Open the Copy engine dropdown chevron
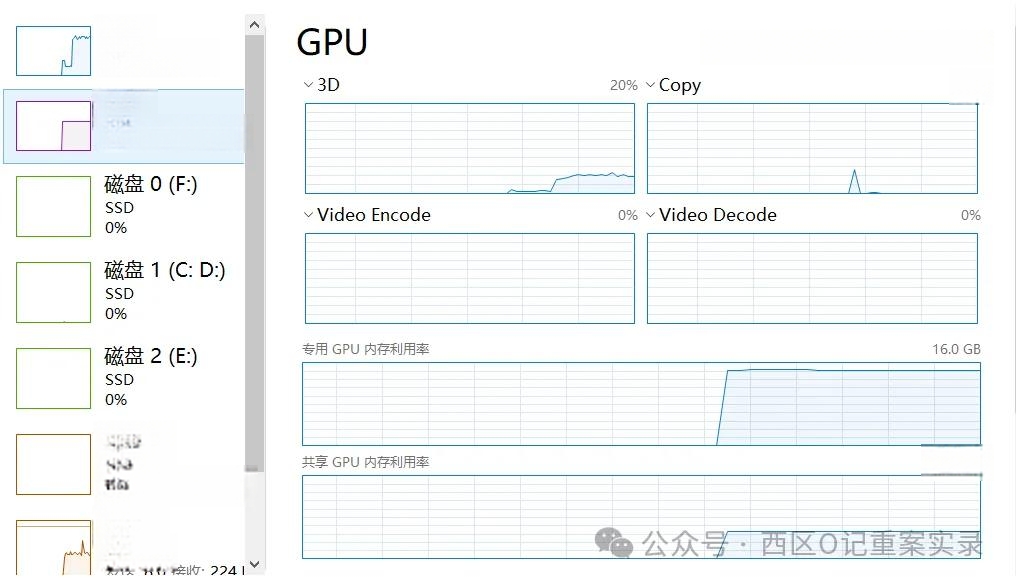The image size is (1016, 585). (651, 85)
